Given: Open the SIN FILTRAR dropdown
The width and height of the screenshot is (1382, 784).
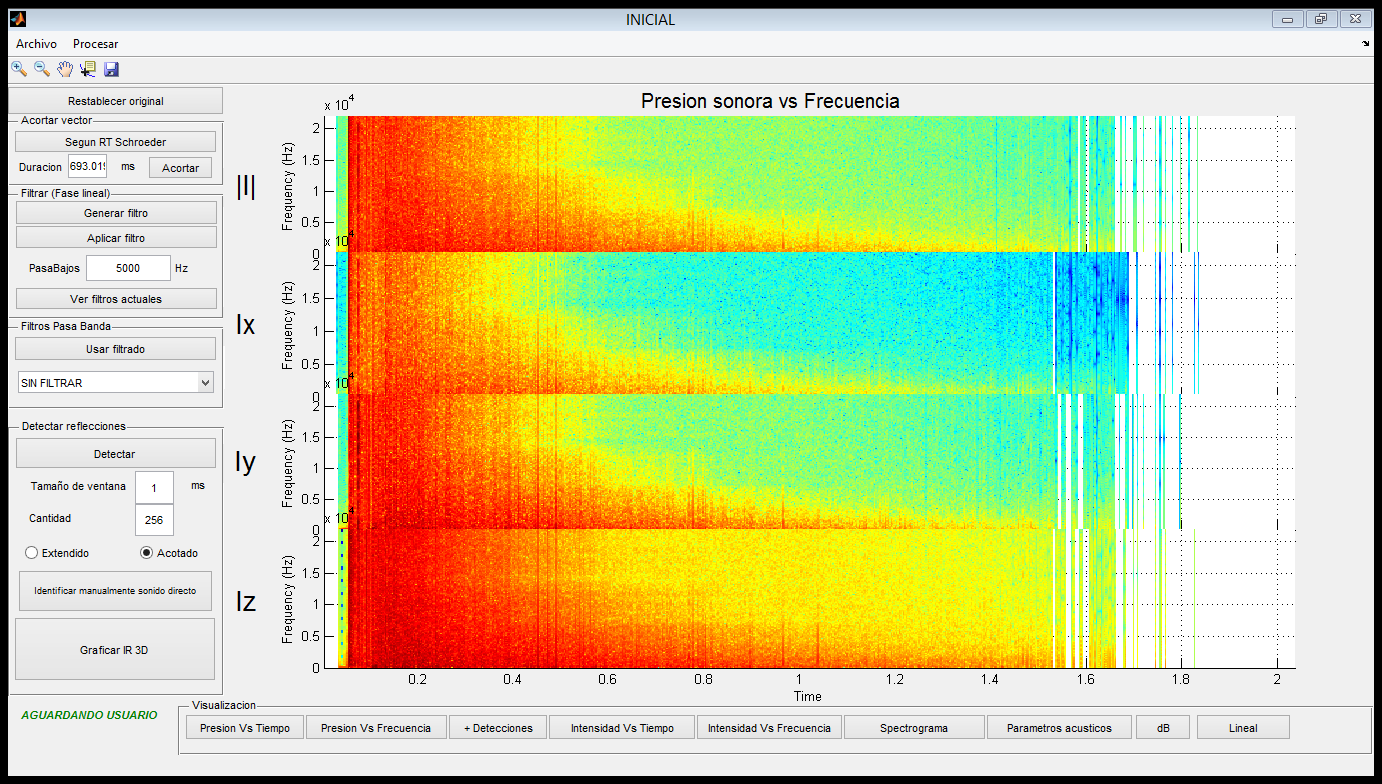Looking at the screenshot, I should point(116,383).
